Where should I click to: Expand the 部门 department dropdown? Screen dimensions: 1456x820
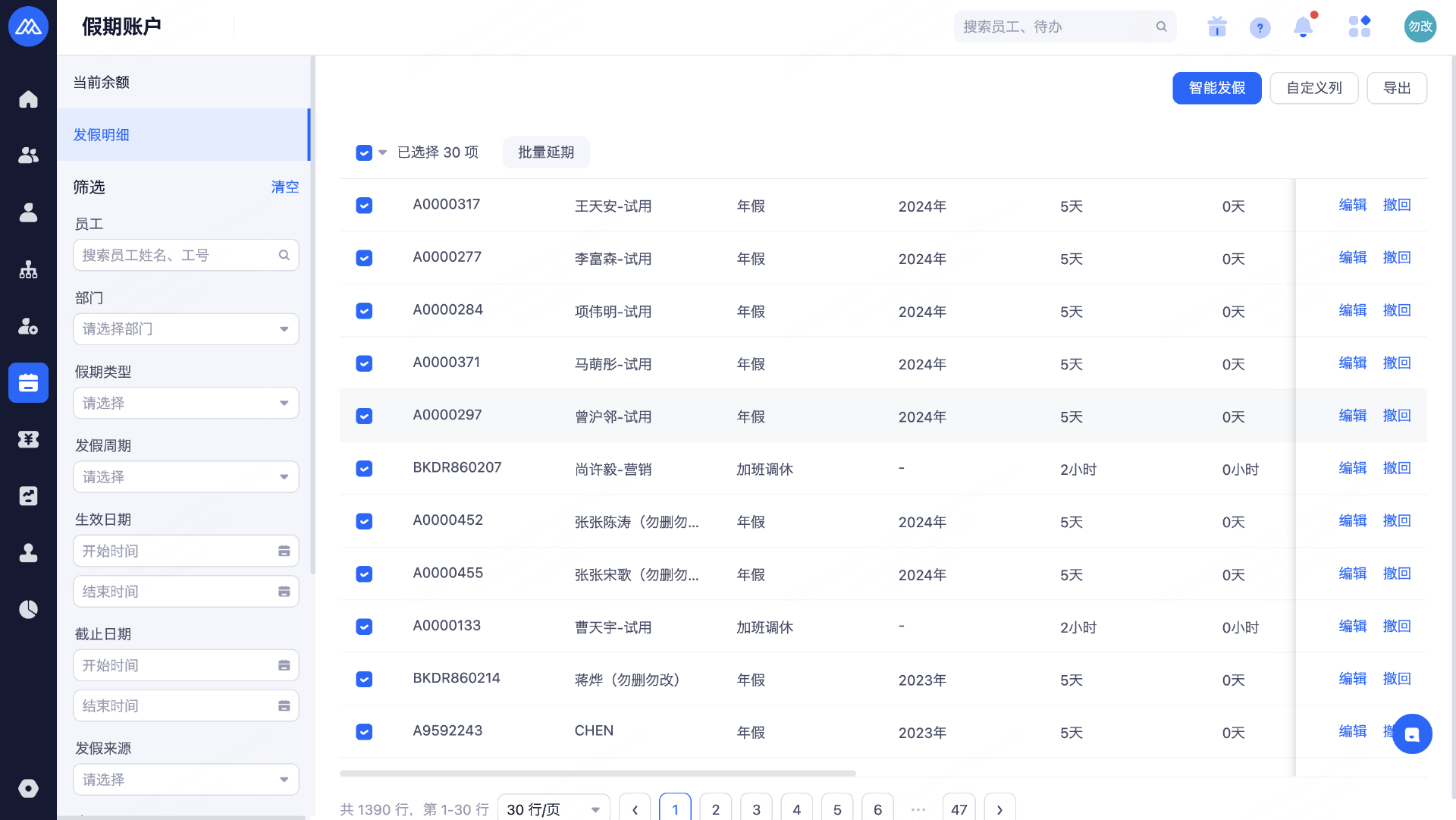[x=186, y=329]
